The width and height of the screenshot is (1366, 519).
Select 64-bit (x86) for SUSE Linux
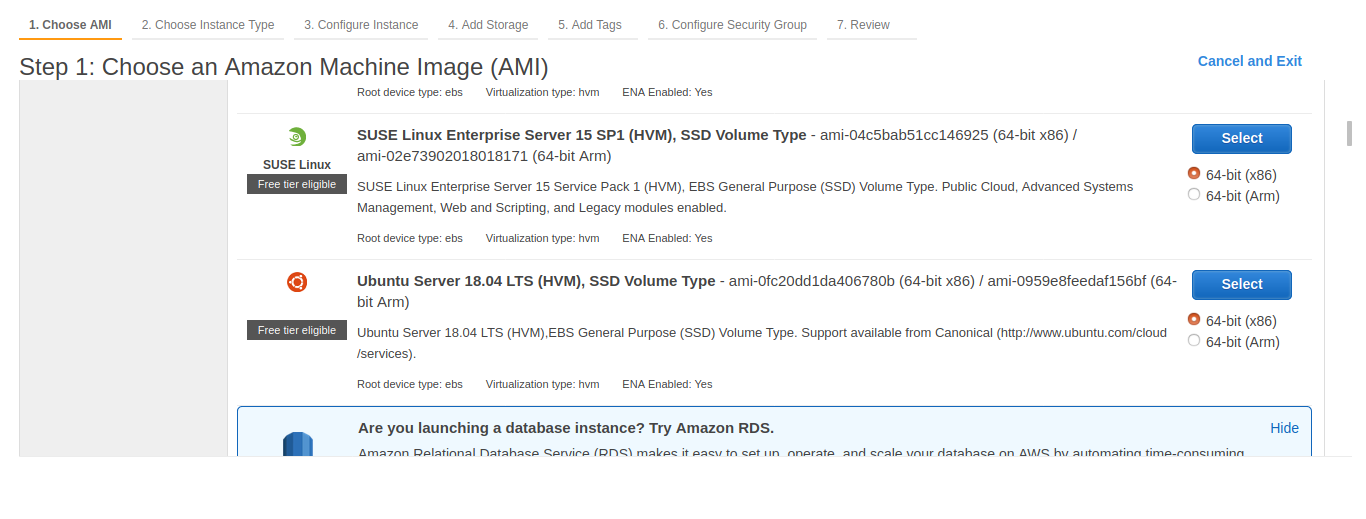[x=1194, y=174]
